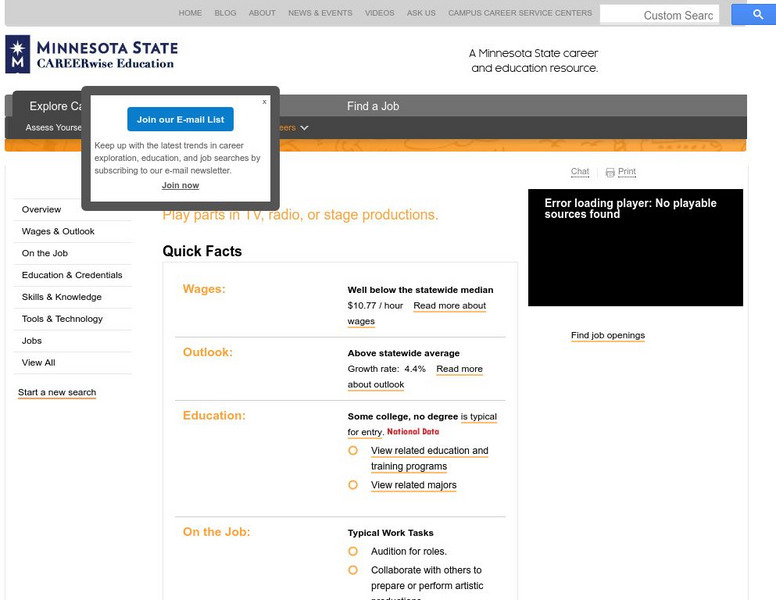
Task: Click the National Data label
Action: [413, 432]
